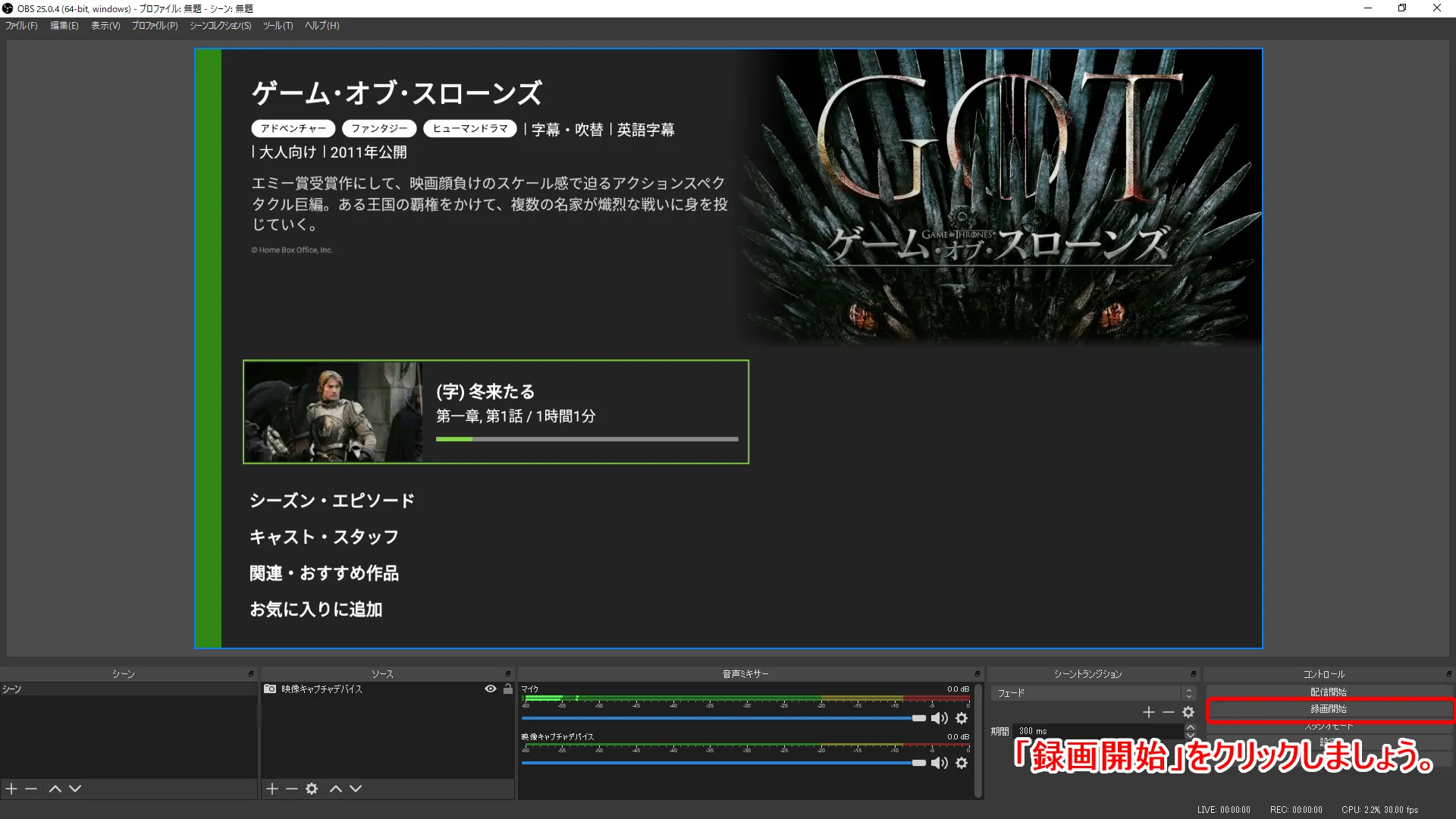1456x819 pixels.
Task: Add a new source with the plus icon
Action: (272, 789)
